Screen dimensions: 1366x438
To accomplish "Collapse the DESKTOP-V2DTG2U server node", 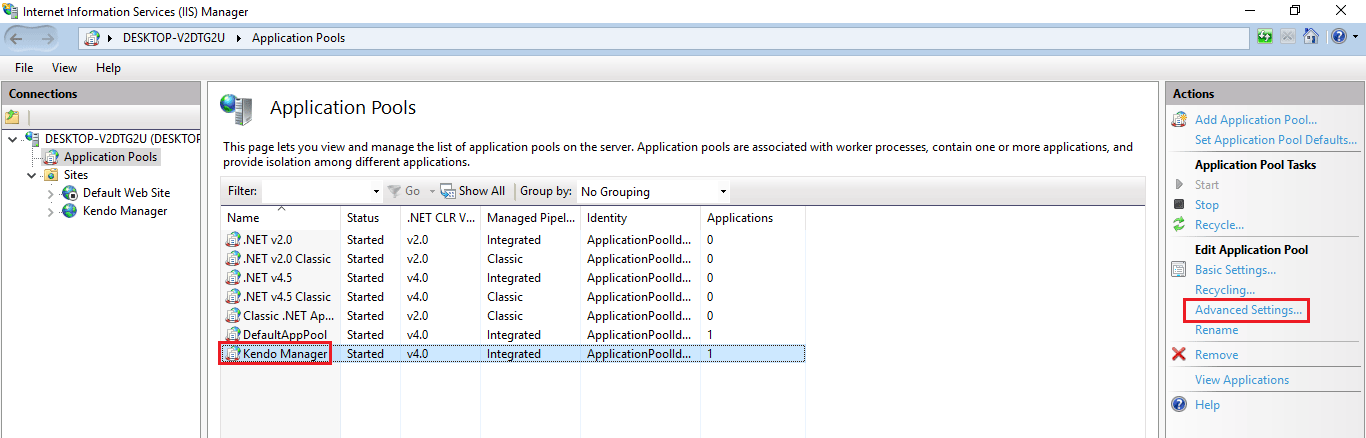I will pos(12,139).
